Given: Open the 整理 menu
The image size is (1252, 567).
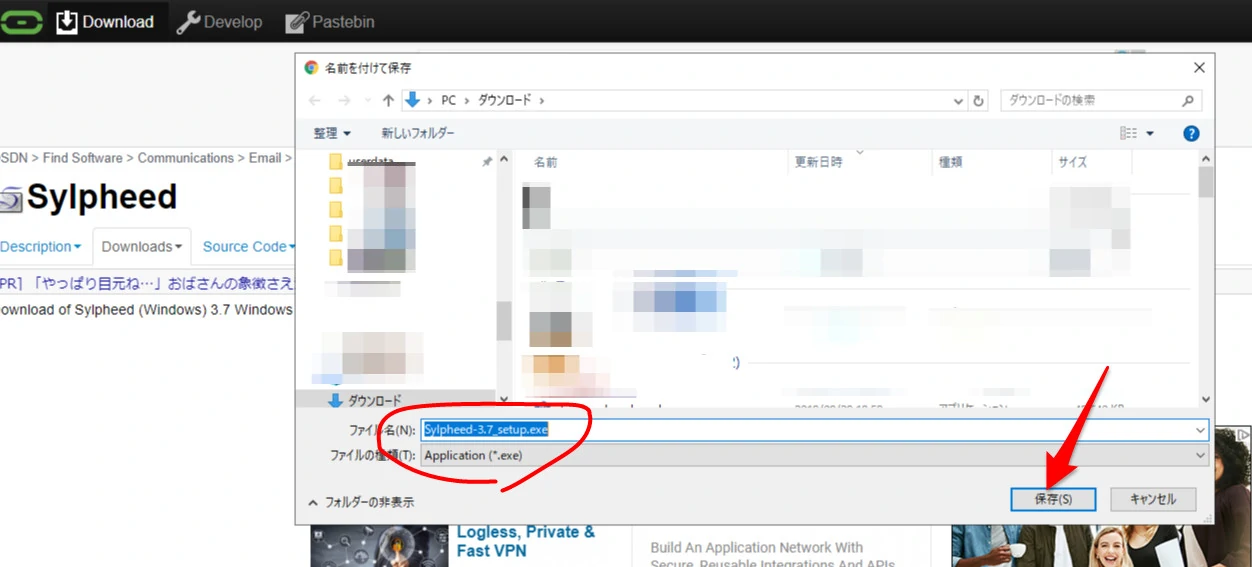Looking at the screenshot, I should (332, 133).
